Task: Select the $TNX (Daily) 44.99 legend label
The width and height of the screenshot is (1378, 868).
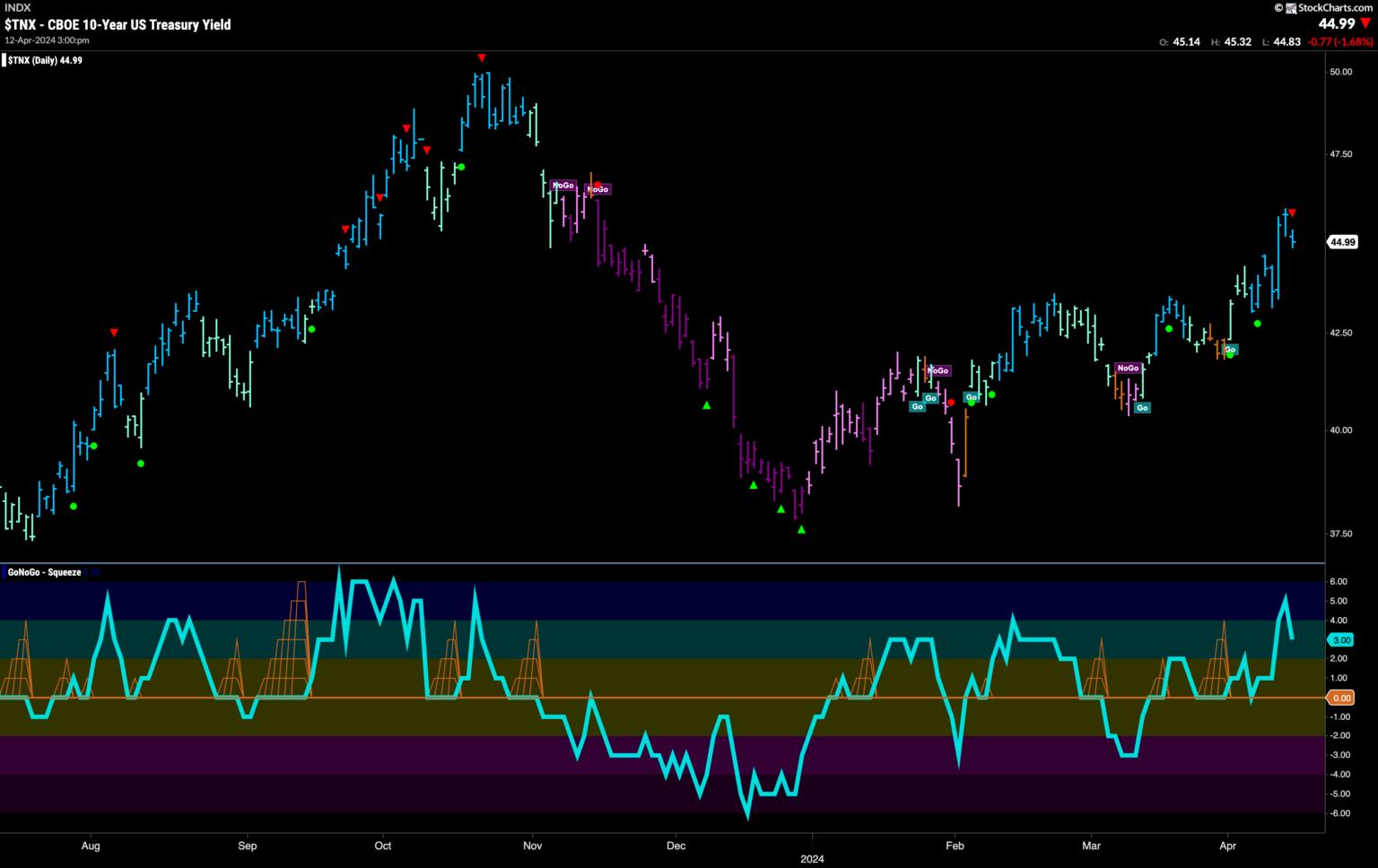Action: tap(46, 60)
